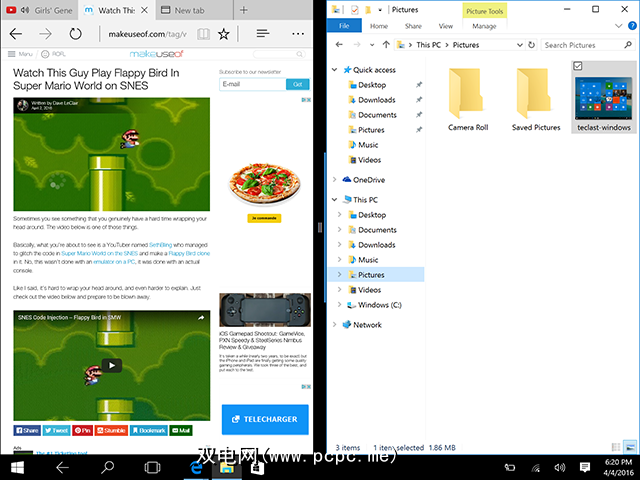Click the newsletter E-mail field
Screen dimensions: 640x480
click(252, 84)
